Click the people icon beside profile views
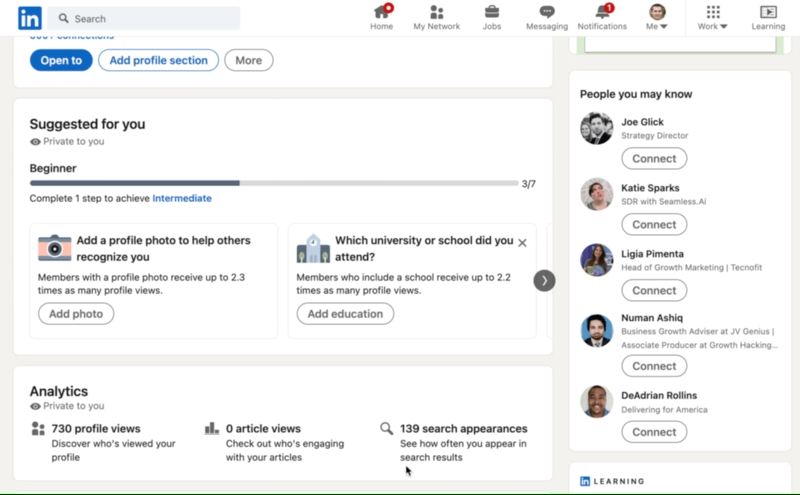800x495 pixels. (x=38, y=429)
